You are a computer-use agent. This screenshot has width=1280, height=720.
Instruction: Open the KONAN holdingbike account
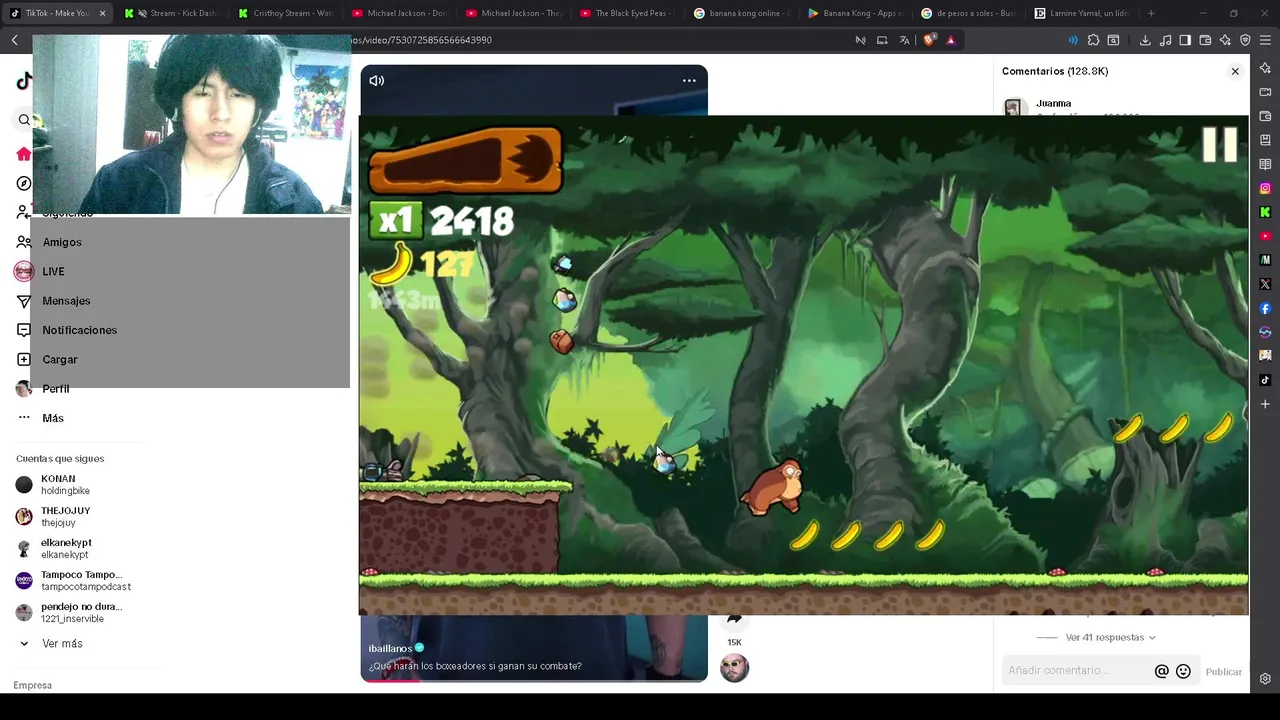(x=65, y=485)
